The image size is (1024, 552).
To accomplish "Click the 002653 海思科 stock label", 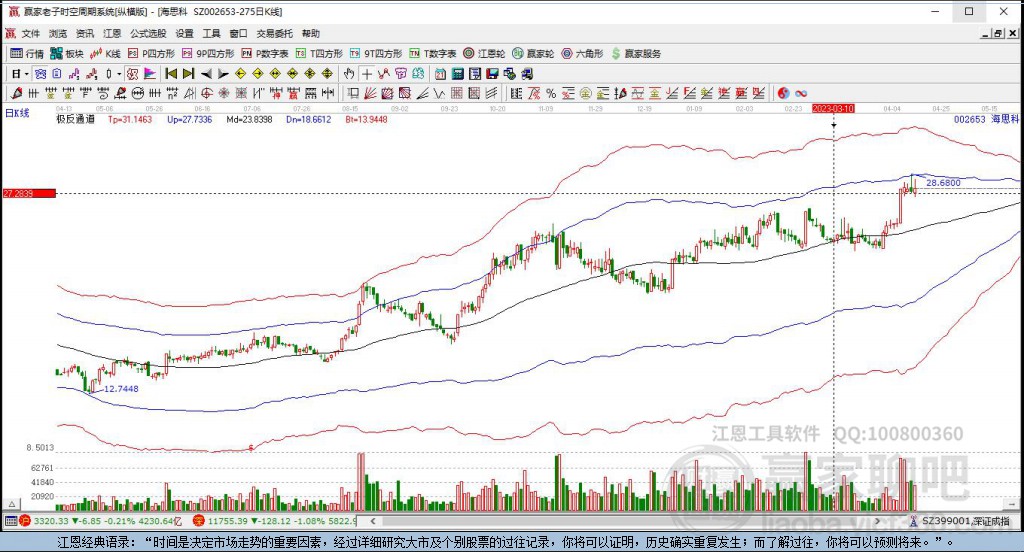I will coord(986,119).
